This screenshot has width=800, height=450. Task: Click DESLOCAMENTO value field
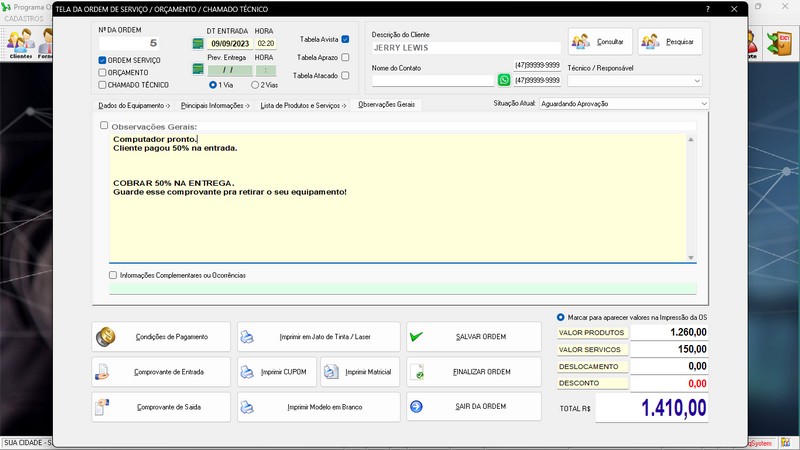669,366
